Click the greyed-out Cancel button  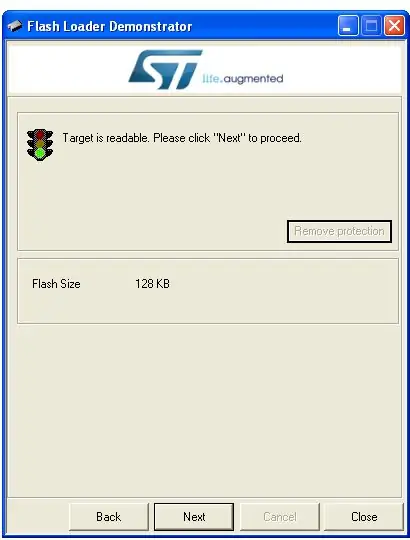pyautogui.click(x=280, y=517)
